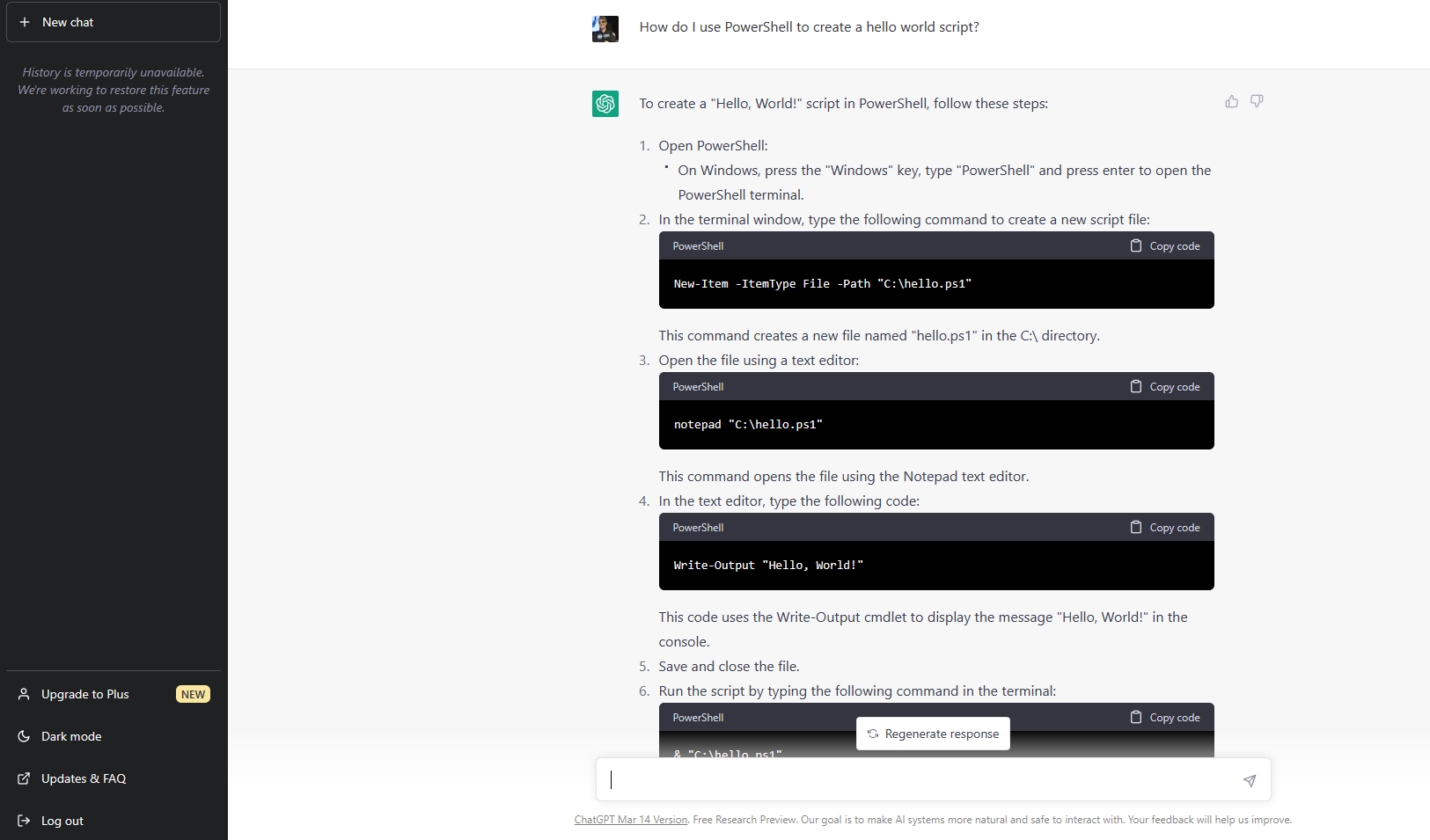Open the ChatGPT Mar 14 Version link
Image resolution: width=1430 pixels, height=840 pixels.
coord(630,819)
